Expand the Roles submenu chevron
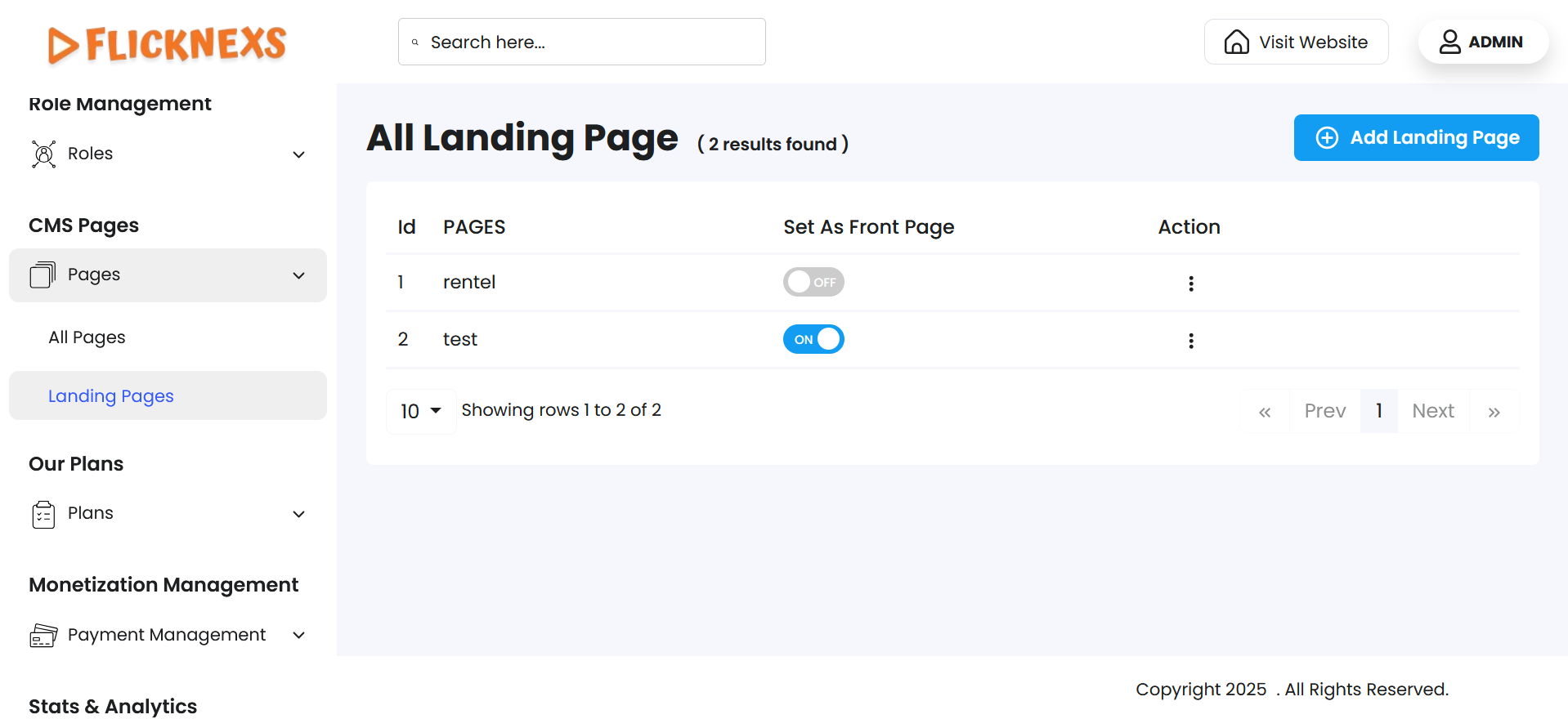The width and height of the screenshot is (1568, 719). [x=299, y=154]
